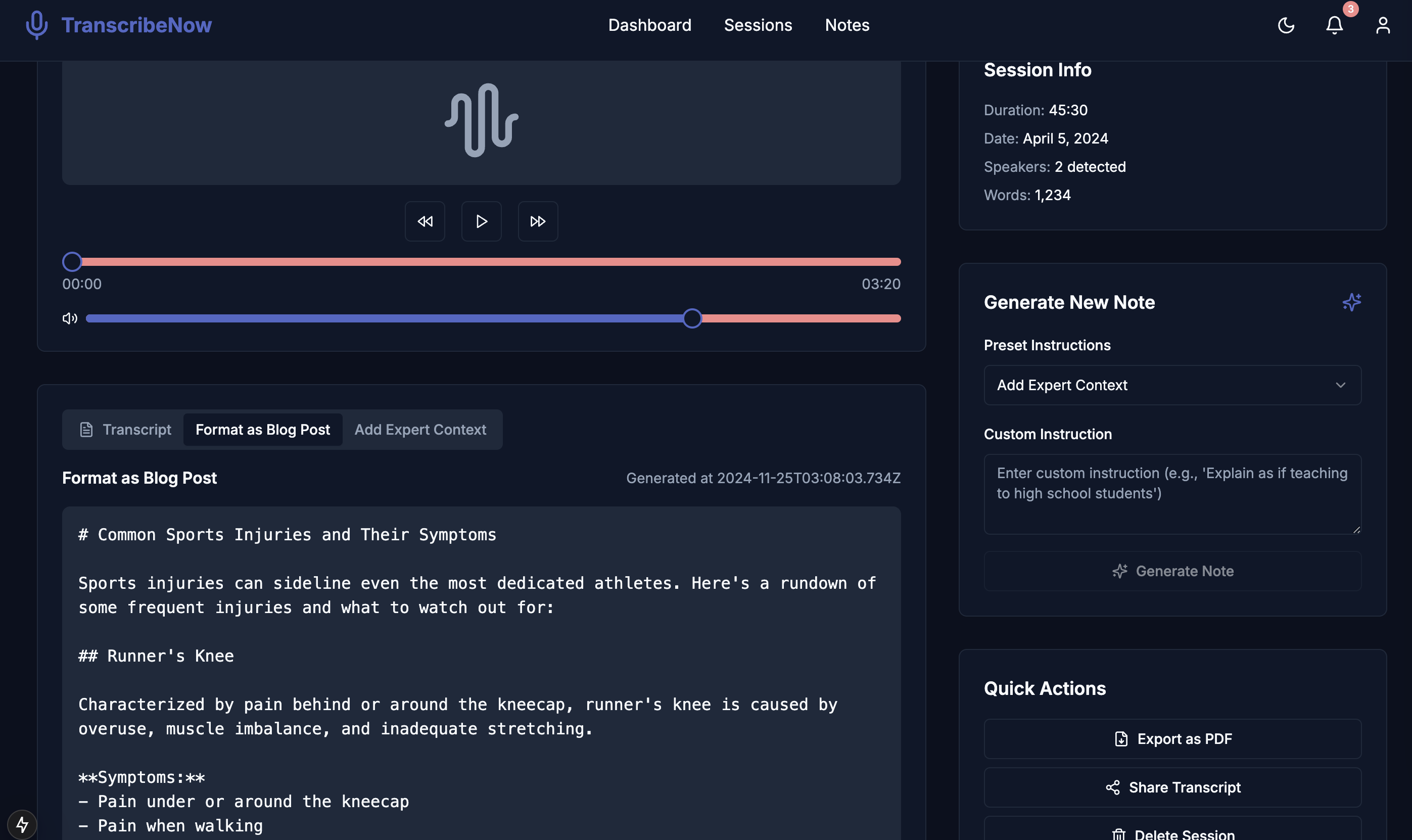Switch to the Transcript tab
The width and height of the screenshot is (1412, 840).
[x=136, y=429]
